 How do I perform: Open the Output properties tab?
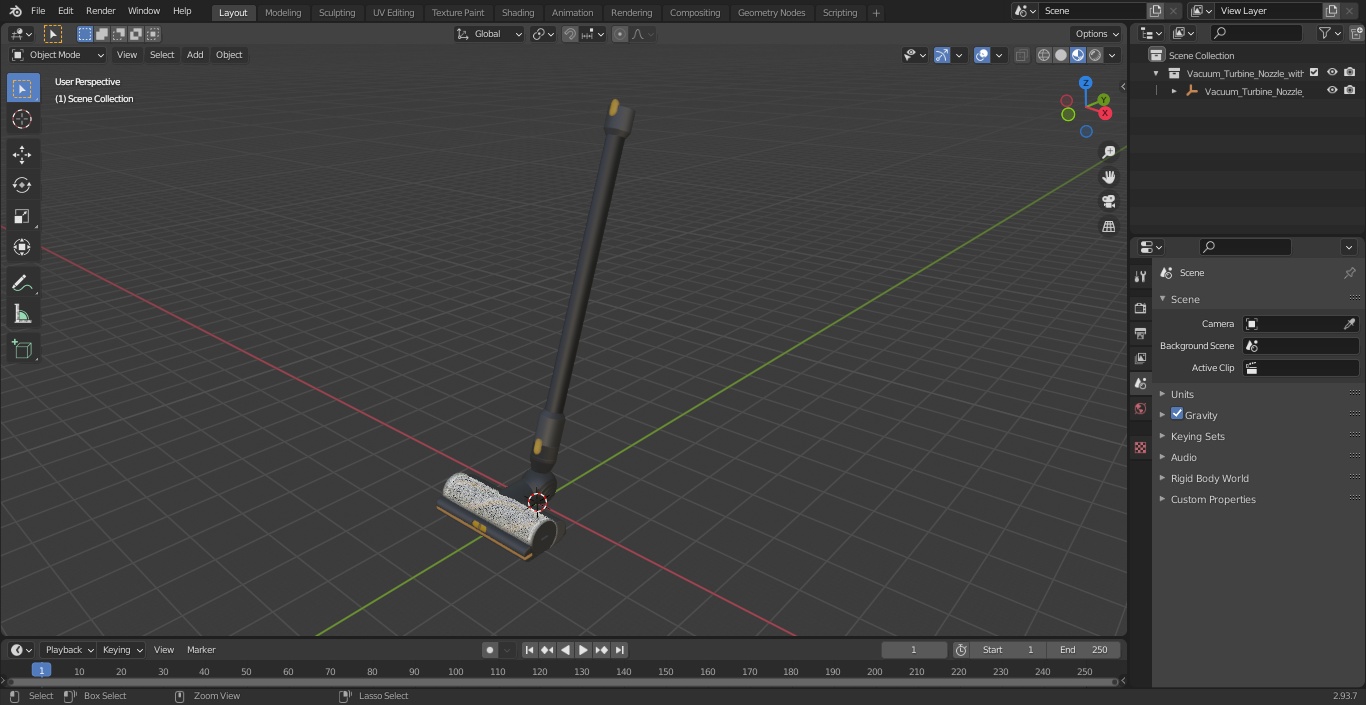(1140, 333)
